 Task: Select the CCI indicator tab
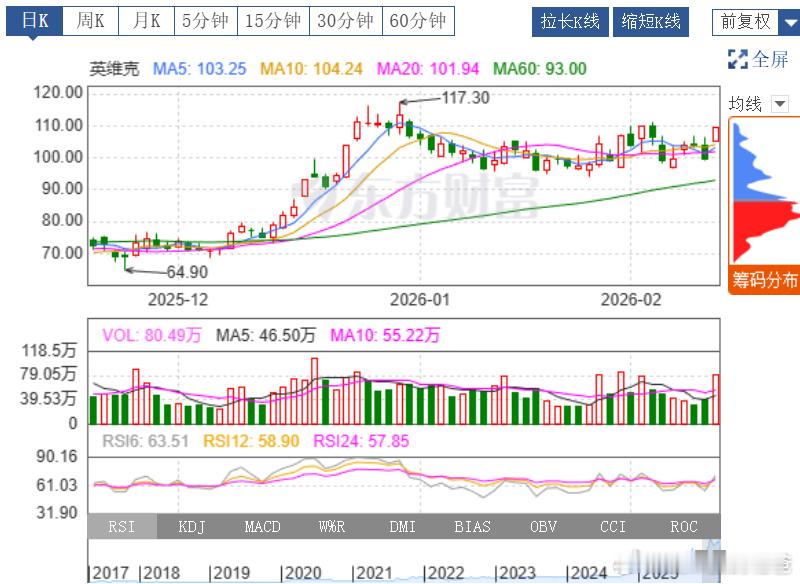613,526
